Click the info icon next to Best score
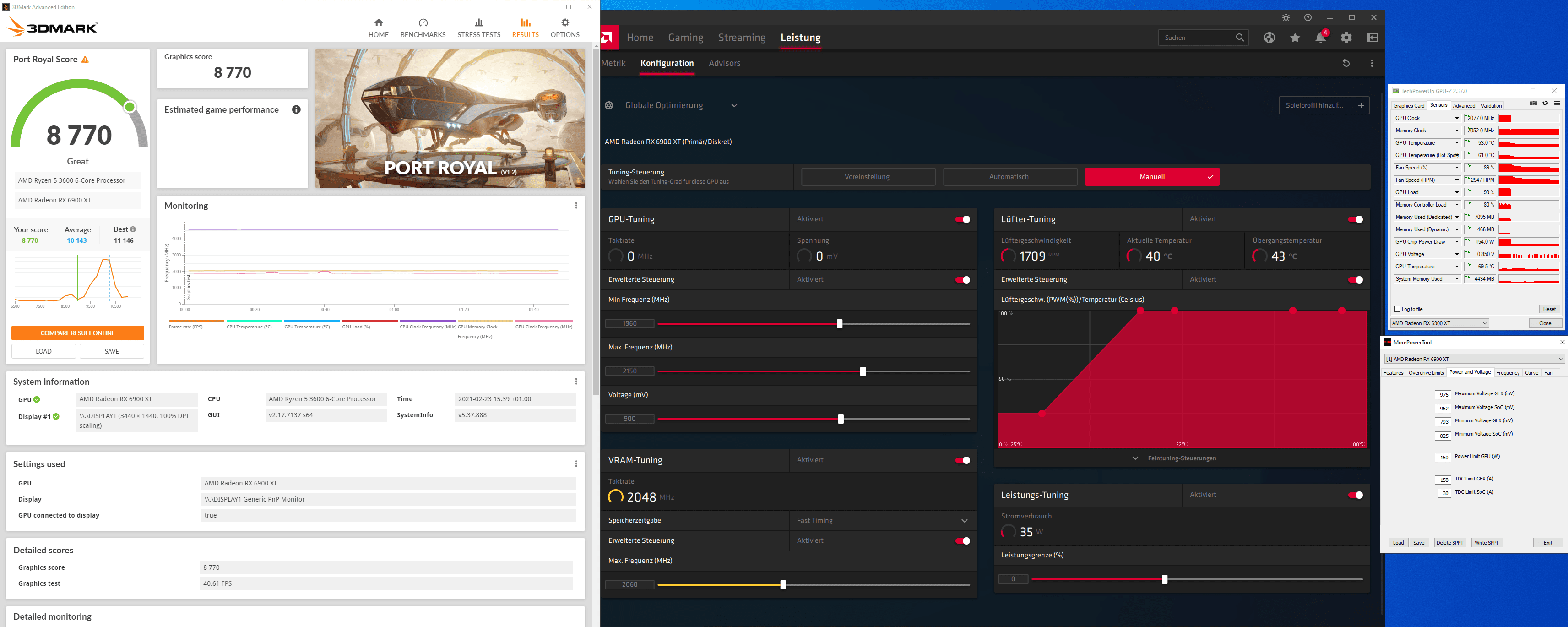This screenshot has width=1568, height=627. click(x=133, y=229)
